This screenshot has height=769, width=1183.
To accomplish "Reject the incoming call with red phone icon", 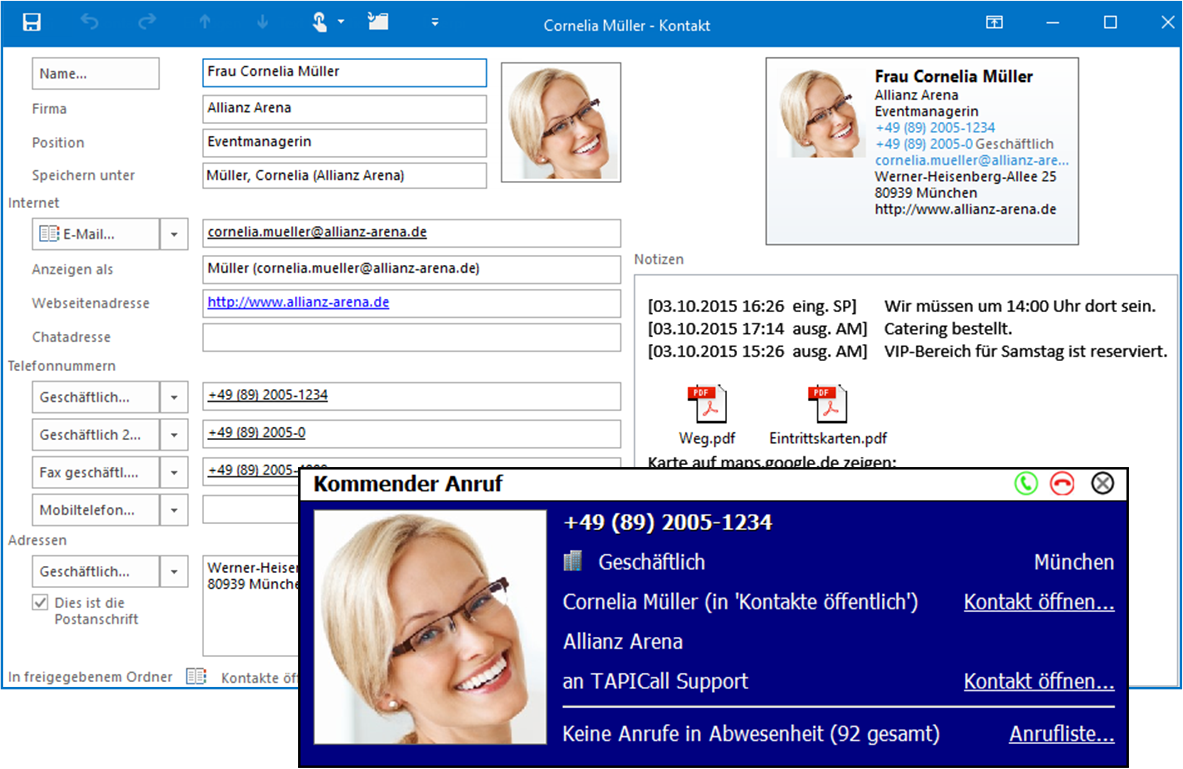I will tap(1062, 483).
